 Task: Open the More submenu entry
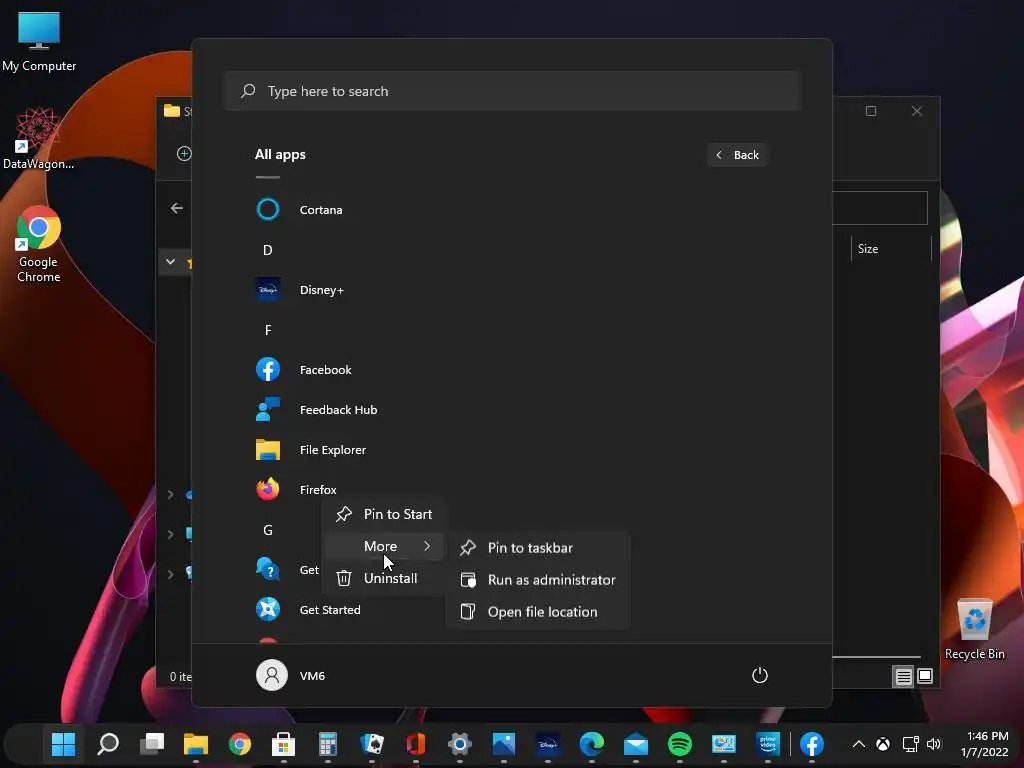[x=383, y=546]
